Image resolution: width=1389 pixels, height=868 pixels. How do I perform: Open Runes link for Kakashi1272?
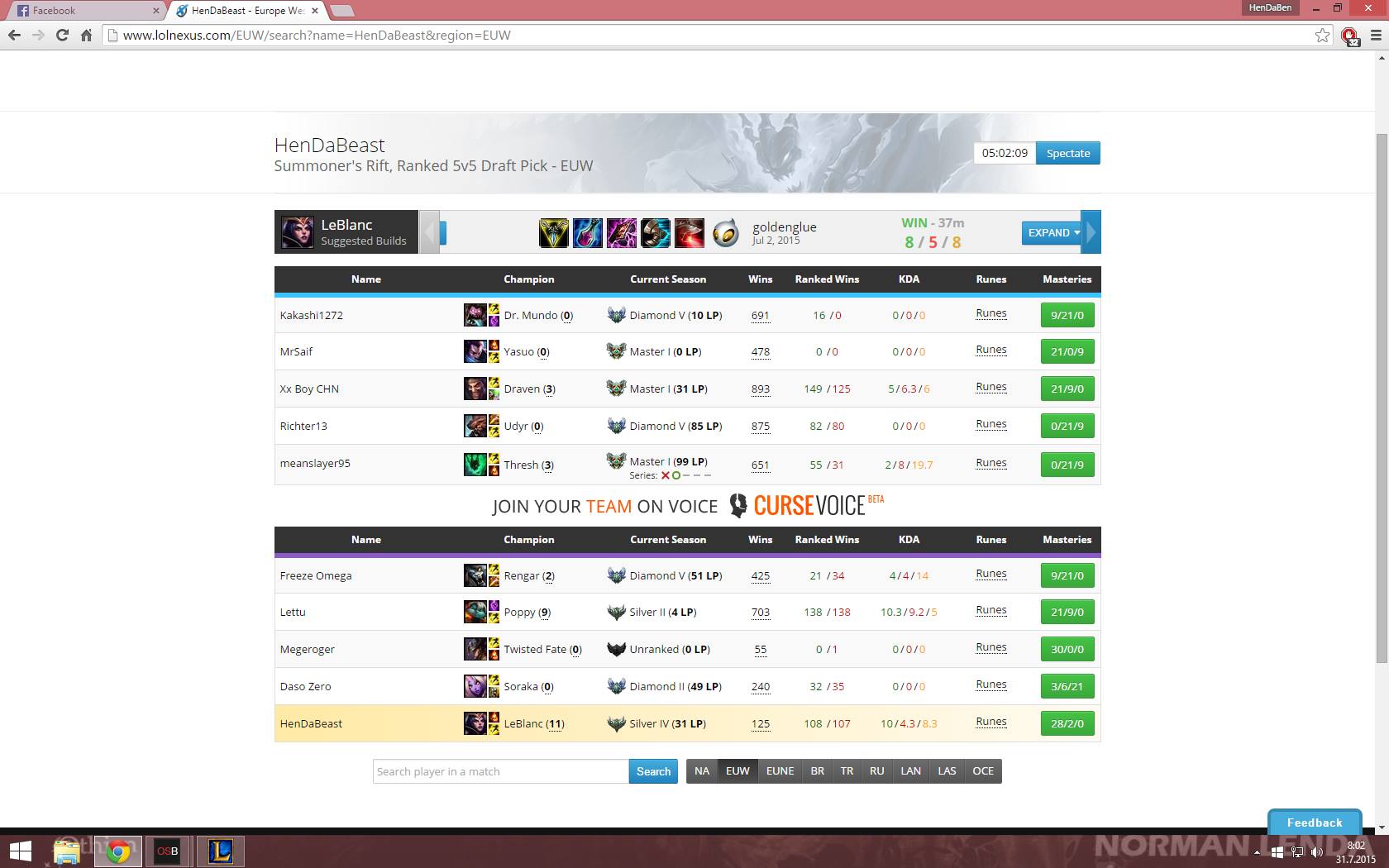(x=991, y=313)
